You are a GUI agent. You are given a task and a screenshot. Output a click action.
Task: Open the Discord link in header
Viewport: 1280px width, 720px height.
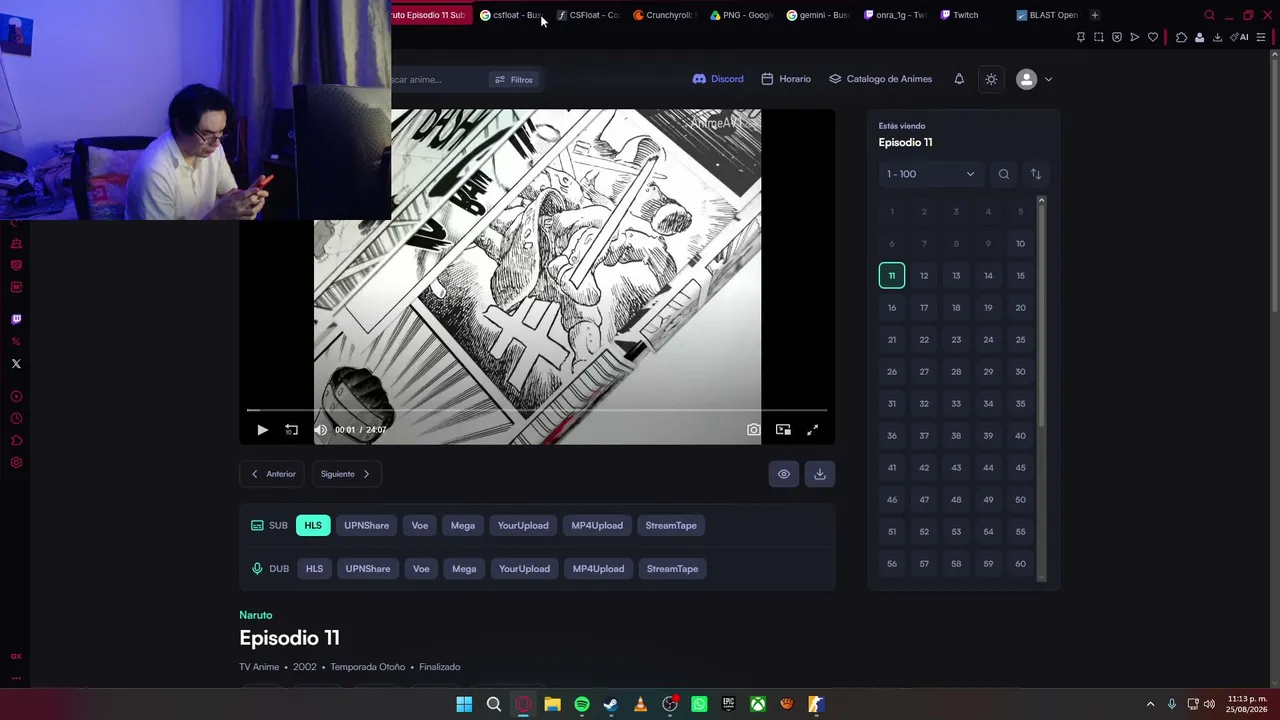pos(718,79)
